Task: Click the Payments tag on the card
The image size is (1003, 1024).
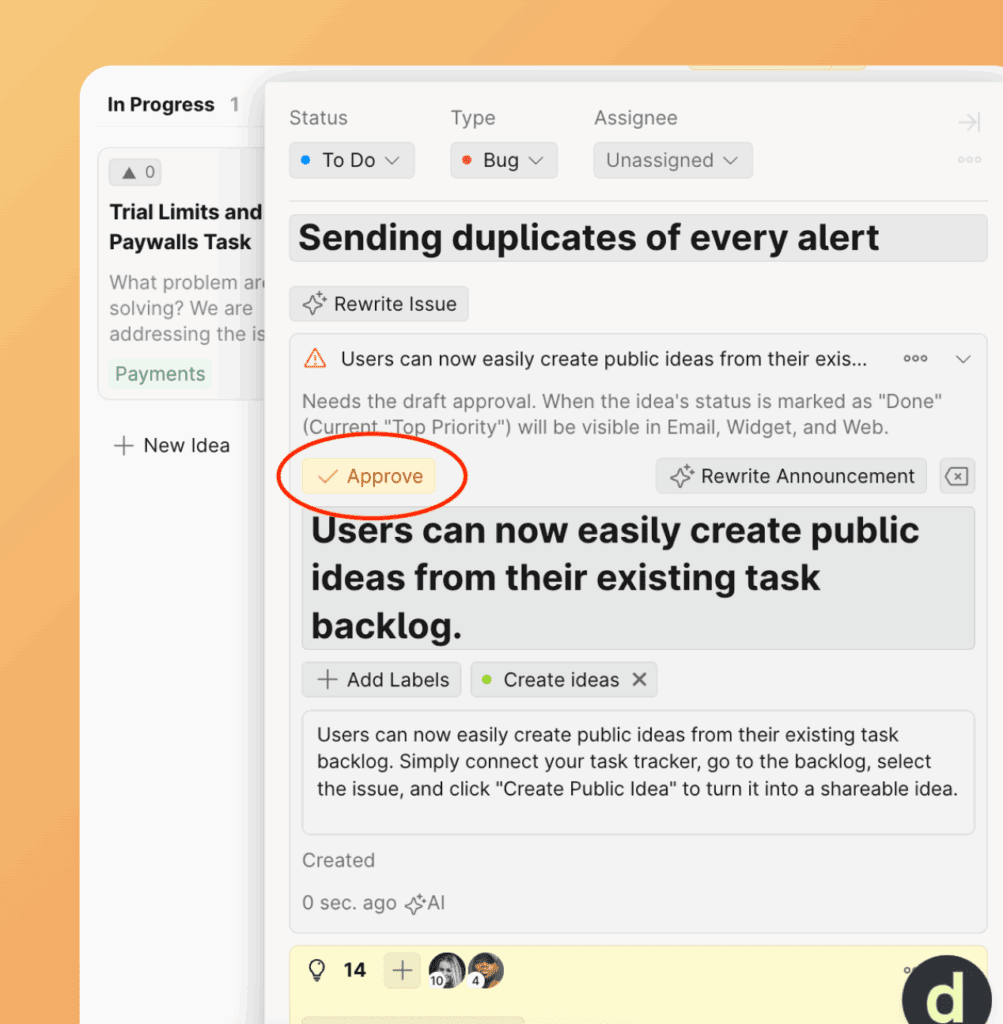Action: (160, 374)
